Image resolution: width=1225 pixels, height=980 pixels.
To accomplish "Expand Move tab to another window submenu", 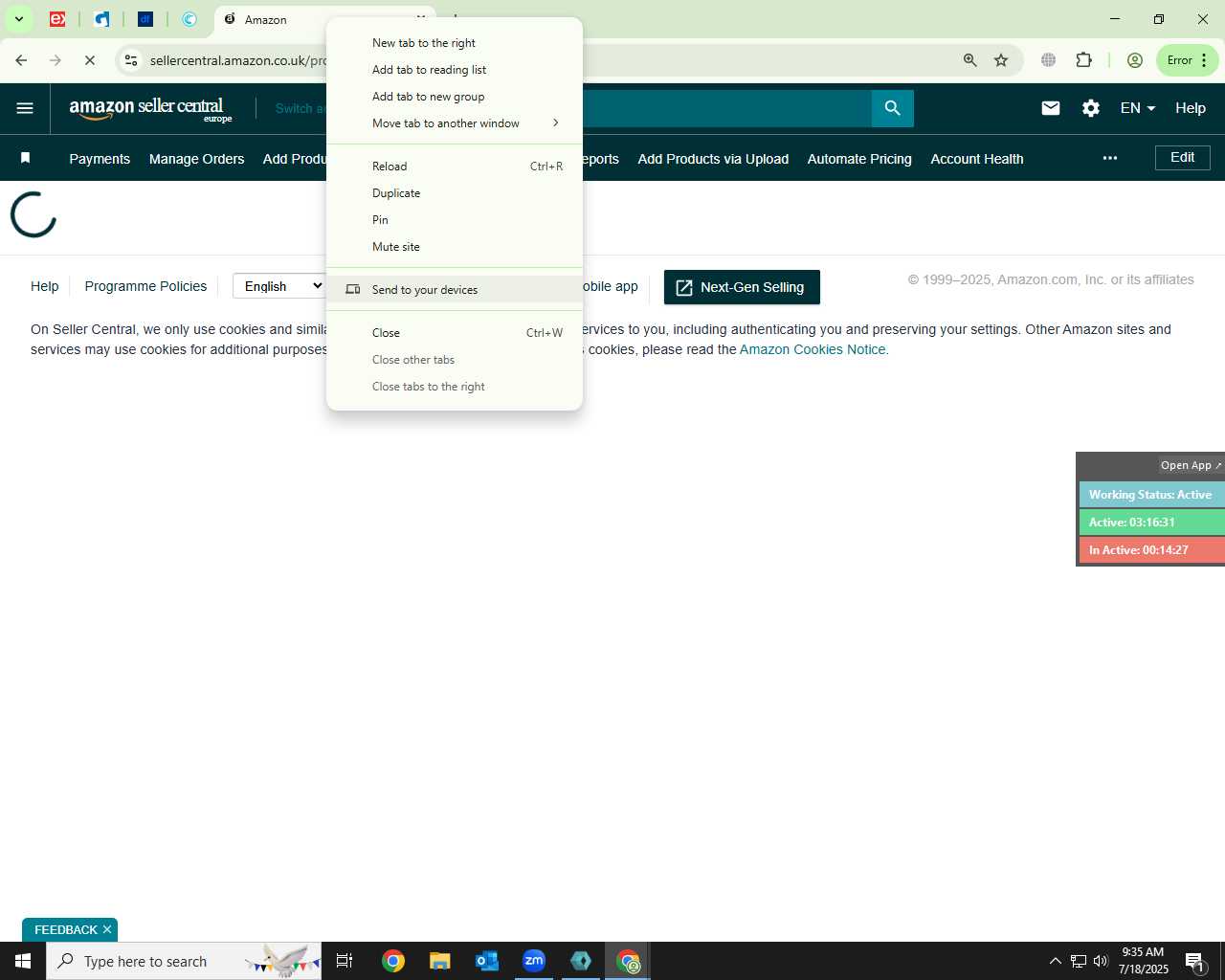I will (x=455, y=123).
